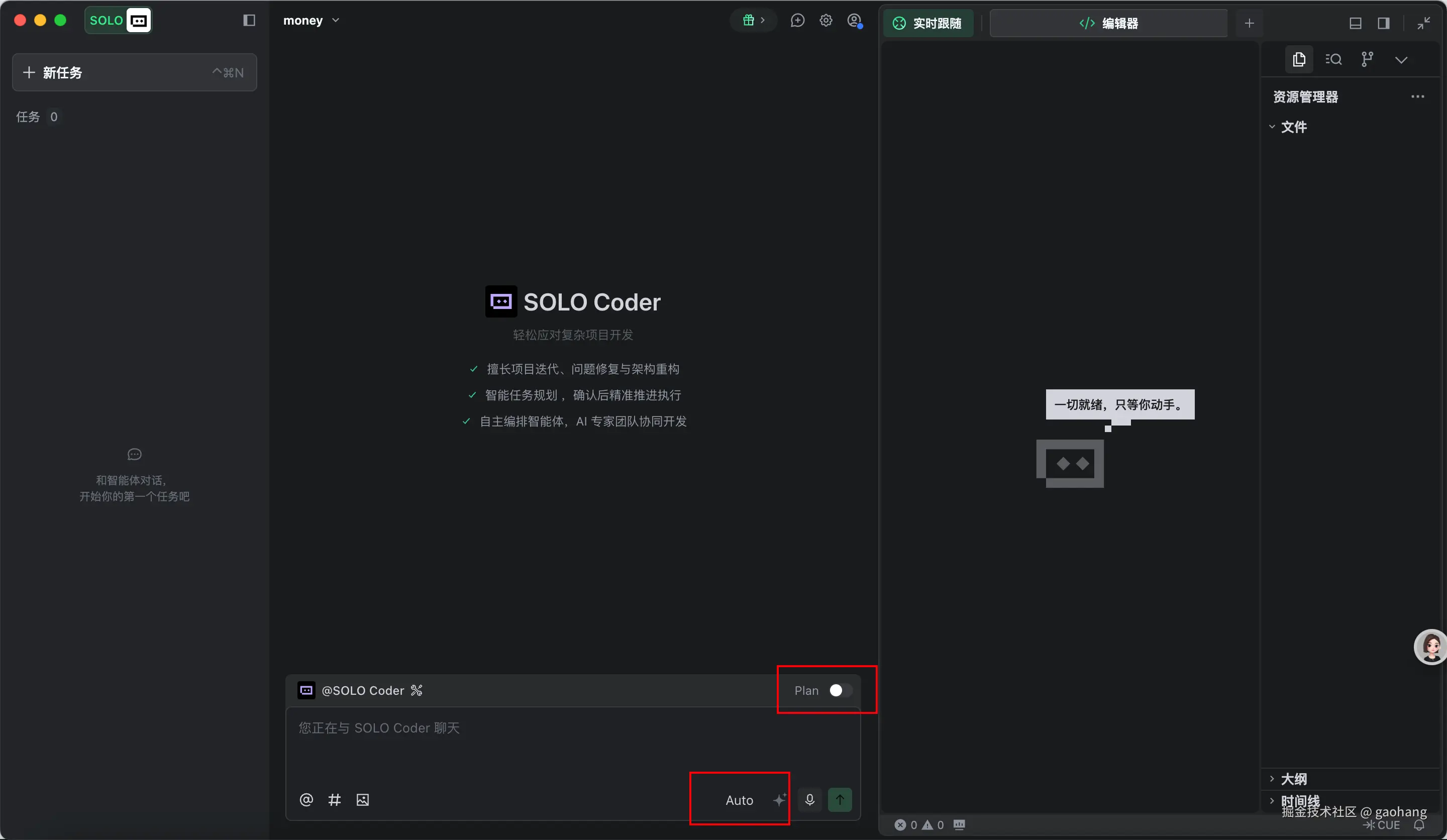Open the source control branch icon
Image resolution: width=1447 pixels, height=840 pixels.
[x=1367, y=59]
